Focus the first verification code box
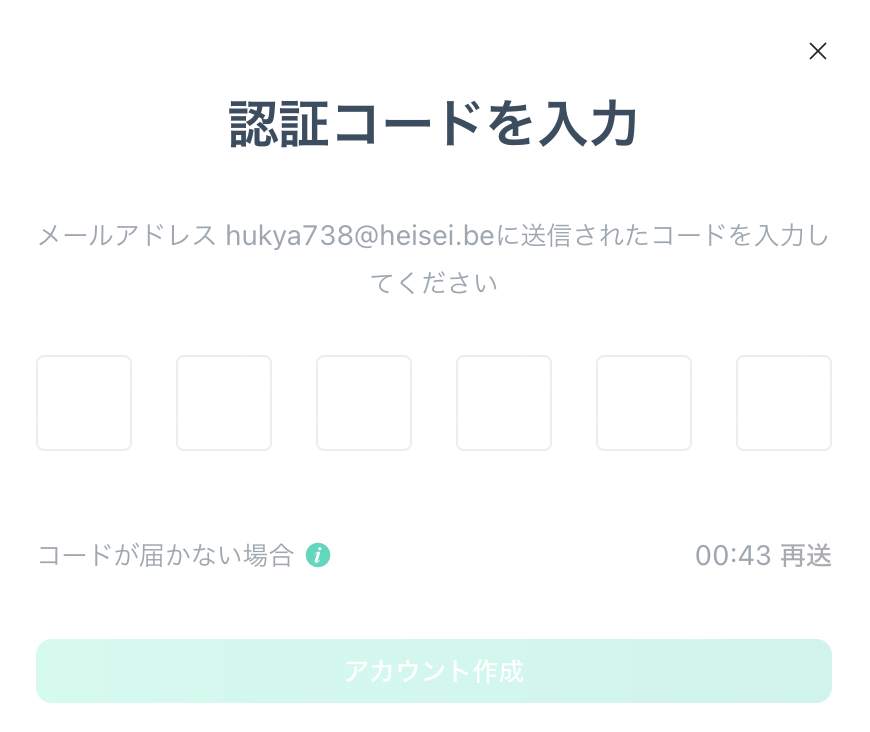 84,403
